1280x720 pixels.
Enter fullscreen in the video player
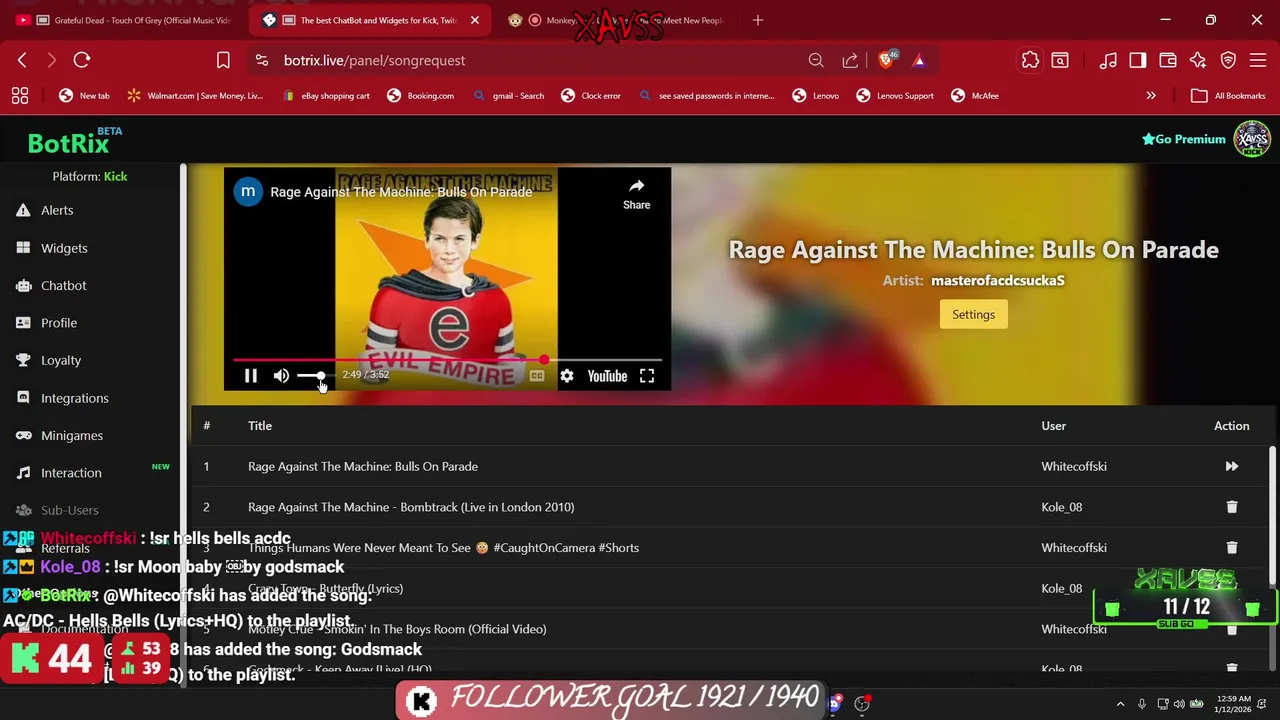647,376
